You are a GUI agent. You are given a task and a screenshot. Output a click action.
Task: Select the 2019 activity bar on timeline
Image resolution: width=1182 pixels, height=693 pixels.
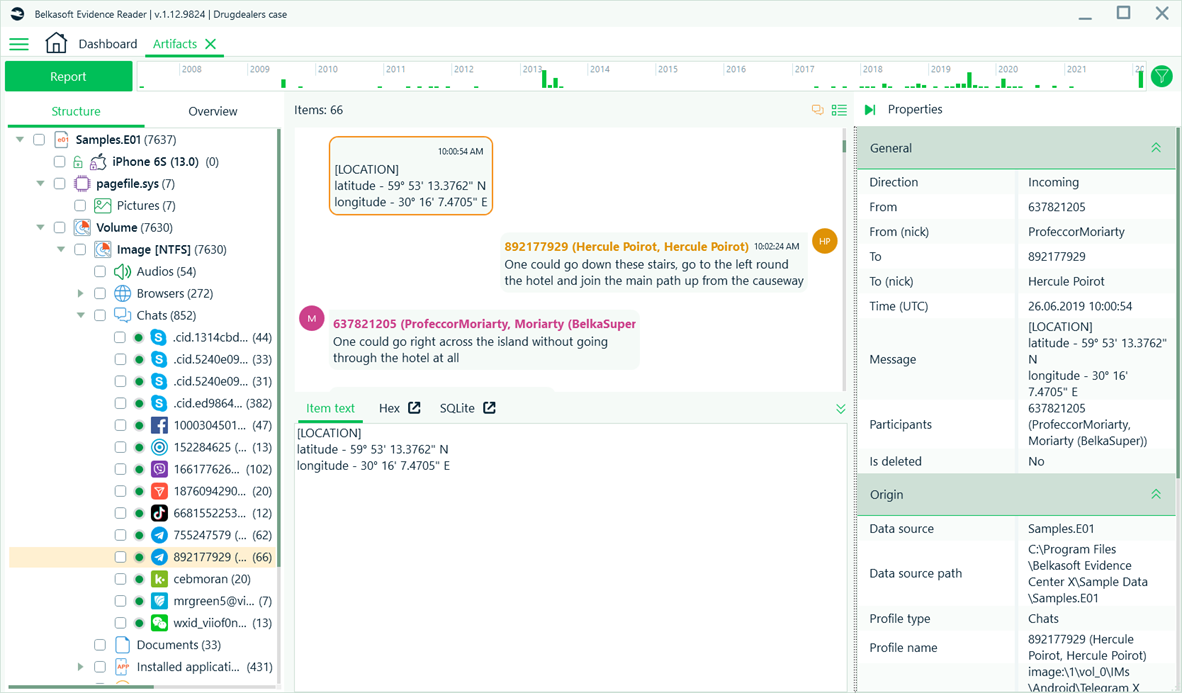(969, 80)
